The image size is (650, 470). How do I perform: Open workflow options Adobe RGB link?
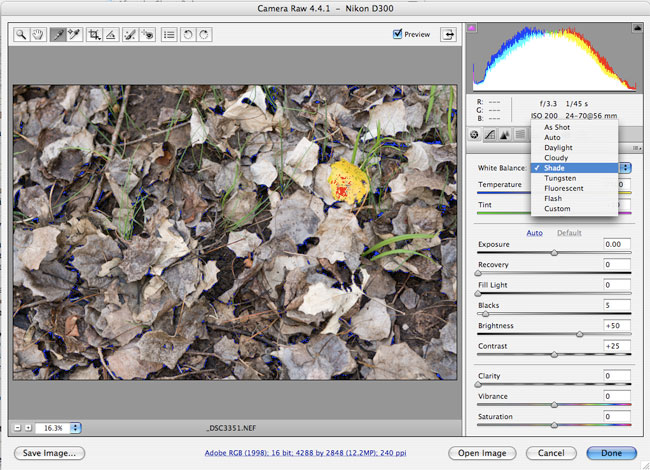coord(306,453)
